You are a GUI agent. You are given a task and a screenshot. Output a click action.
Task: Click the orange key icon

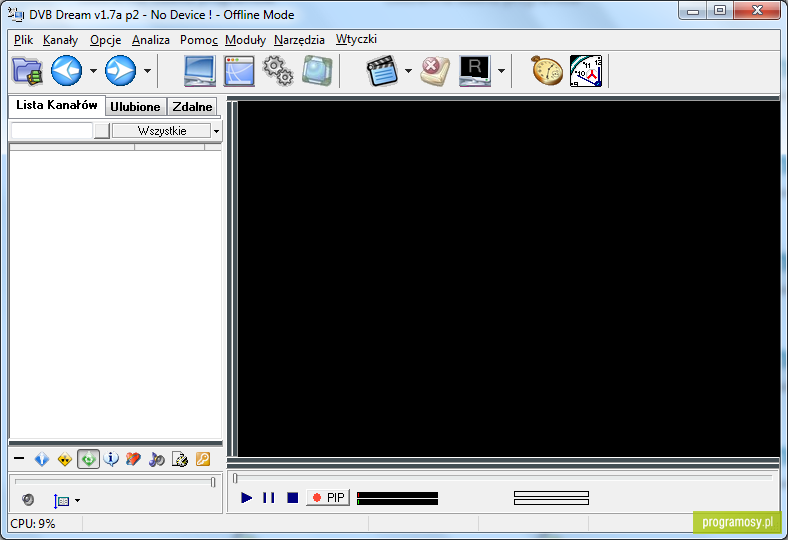pos(203,459)
